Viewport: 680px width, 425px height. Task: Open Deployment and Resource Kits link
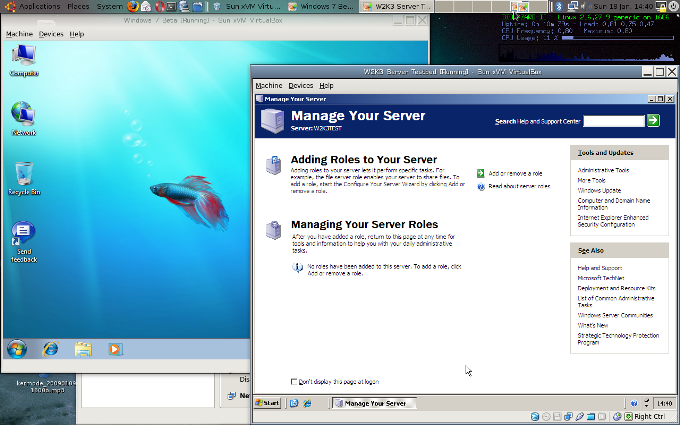point(616,288)
